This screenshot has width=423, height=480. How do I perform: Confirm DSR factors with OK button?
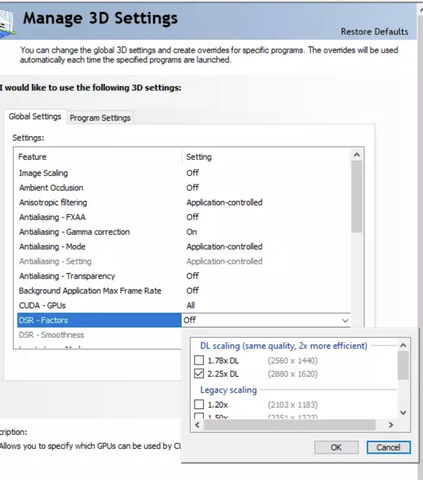336,447
